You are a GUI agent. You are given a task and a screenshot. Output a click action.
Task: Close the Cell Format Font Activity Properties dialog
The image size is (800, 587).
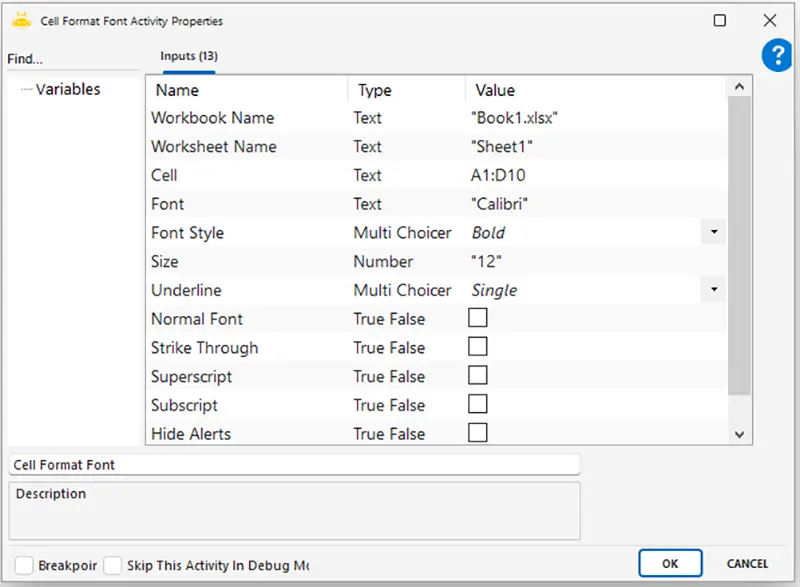coord(769,20)
